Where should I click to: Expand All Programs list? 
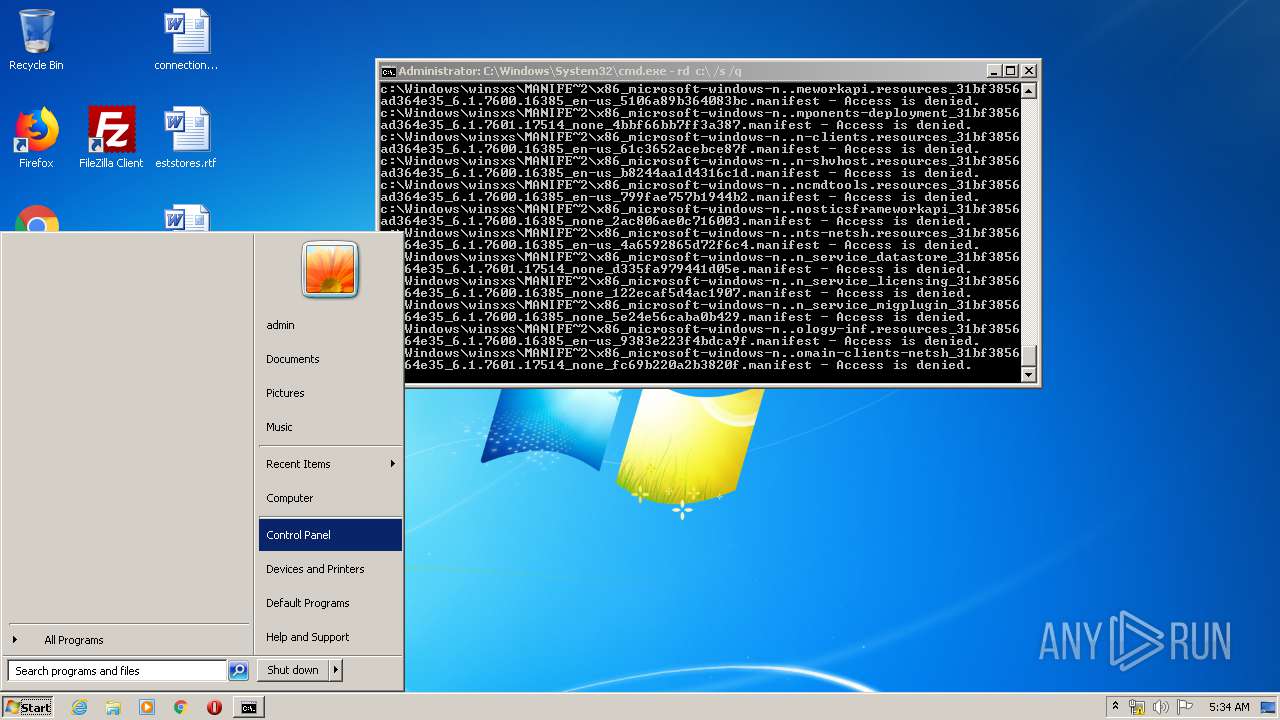(73, 640)
